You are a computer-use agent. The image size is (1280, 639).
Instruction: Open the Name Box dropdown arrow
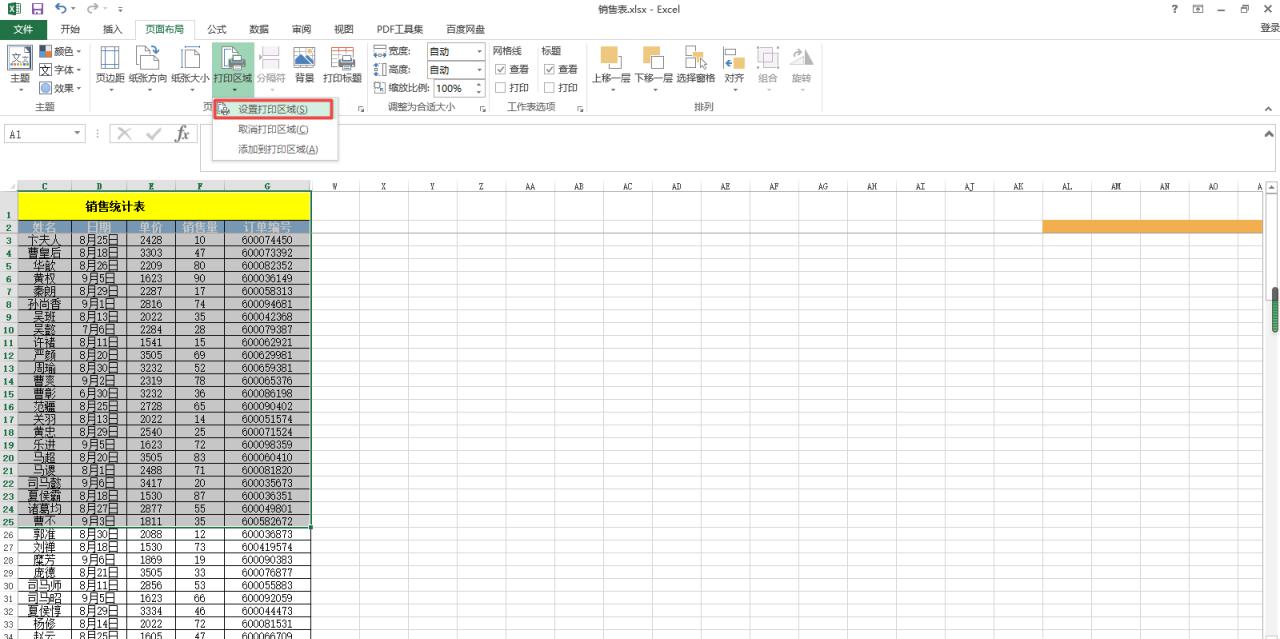pyautogui.click(x=79, y=134)
